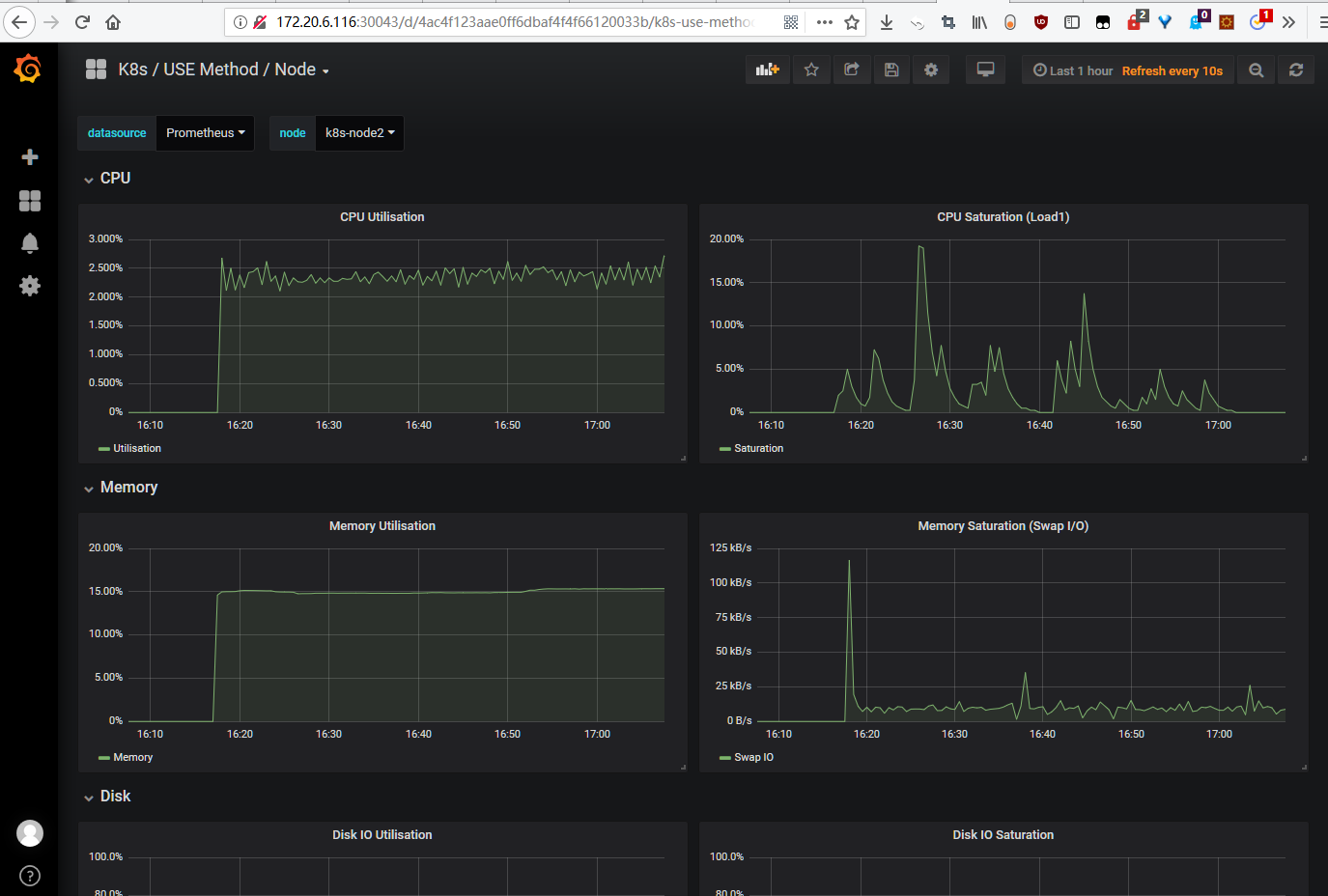Screen dimensions: 1328x896
Task: Open the Dashboards icon in the sidebar
Action: click(x=29, y=201)
